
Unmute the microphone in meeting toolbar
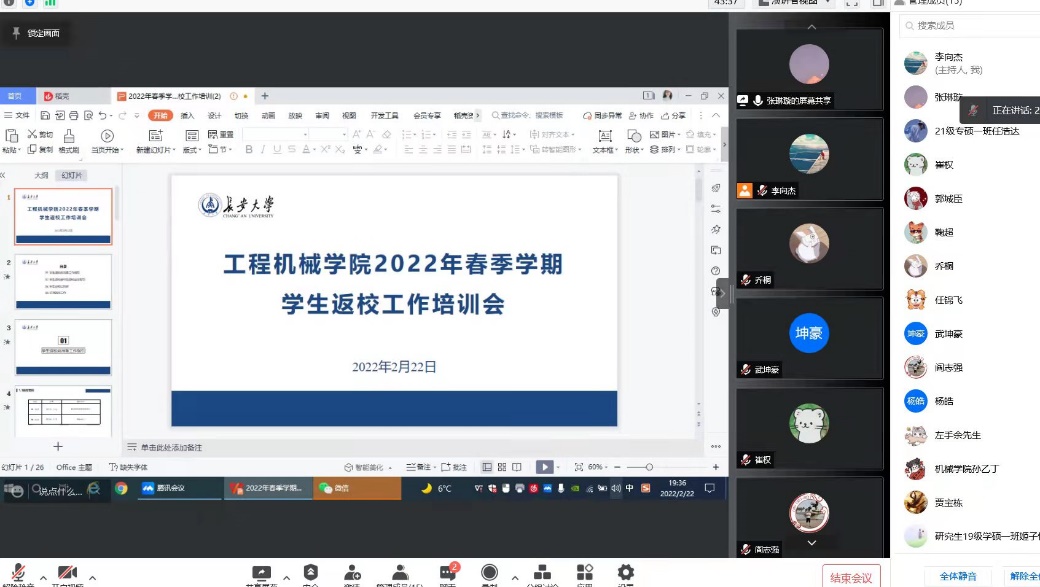(x=17, y=574)
